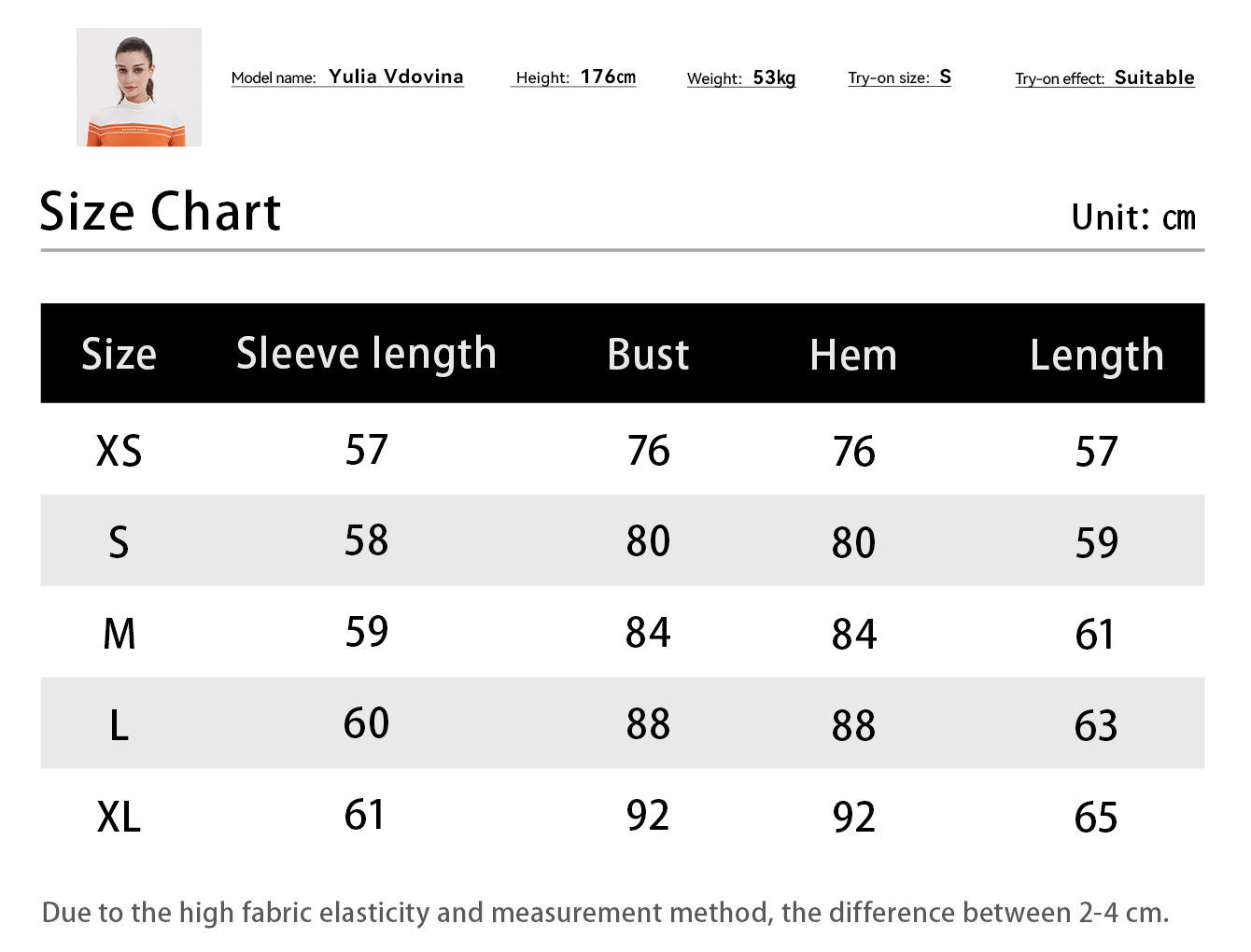The height and width of the screenshot is (952, 1251).
Task: Select the Sleeve length column header
Action: point(366,355)
